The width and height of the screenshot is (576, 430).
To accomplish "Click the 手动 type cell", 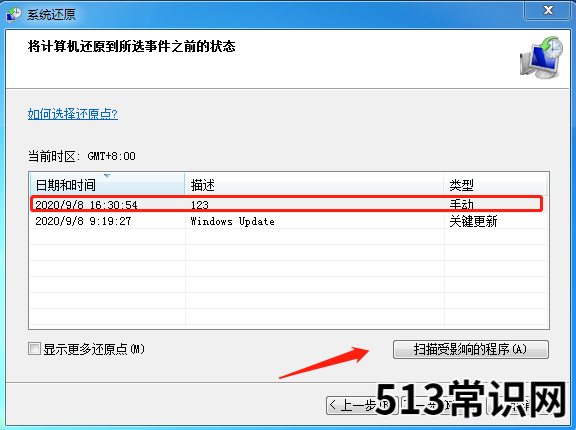I will pos(461,204).
